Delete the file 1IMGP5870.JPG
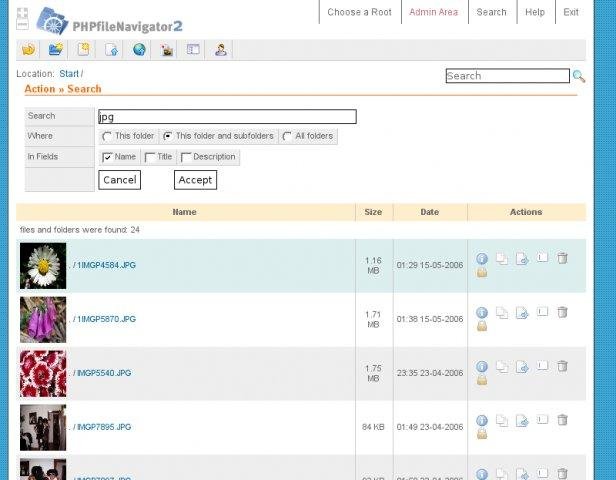 tap(562, 312)
